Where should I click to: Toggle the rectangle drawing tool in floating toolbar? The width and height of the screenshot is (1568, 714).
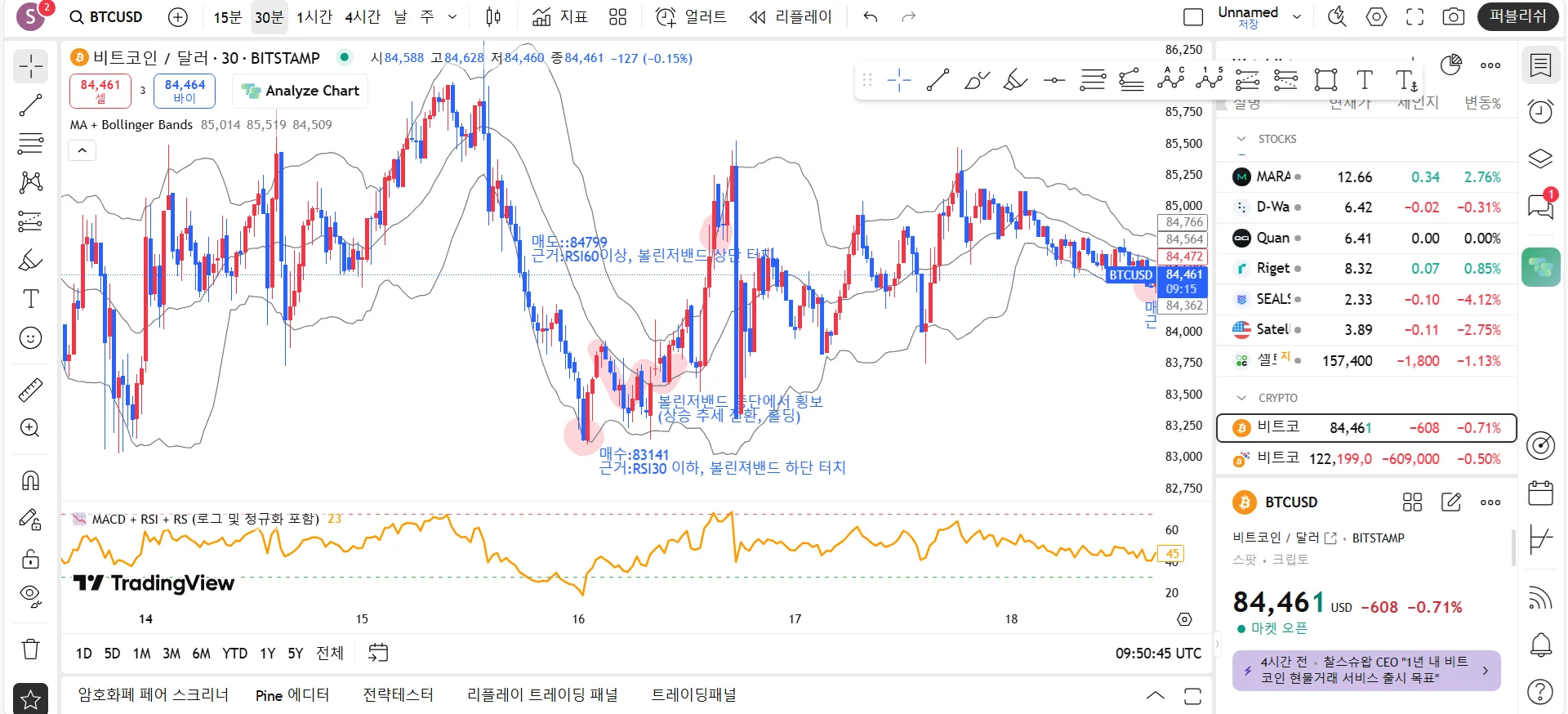[1325, 80]
